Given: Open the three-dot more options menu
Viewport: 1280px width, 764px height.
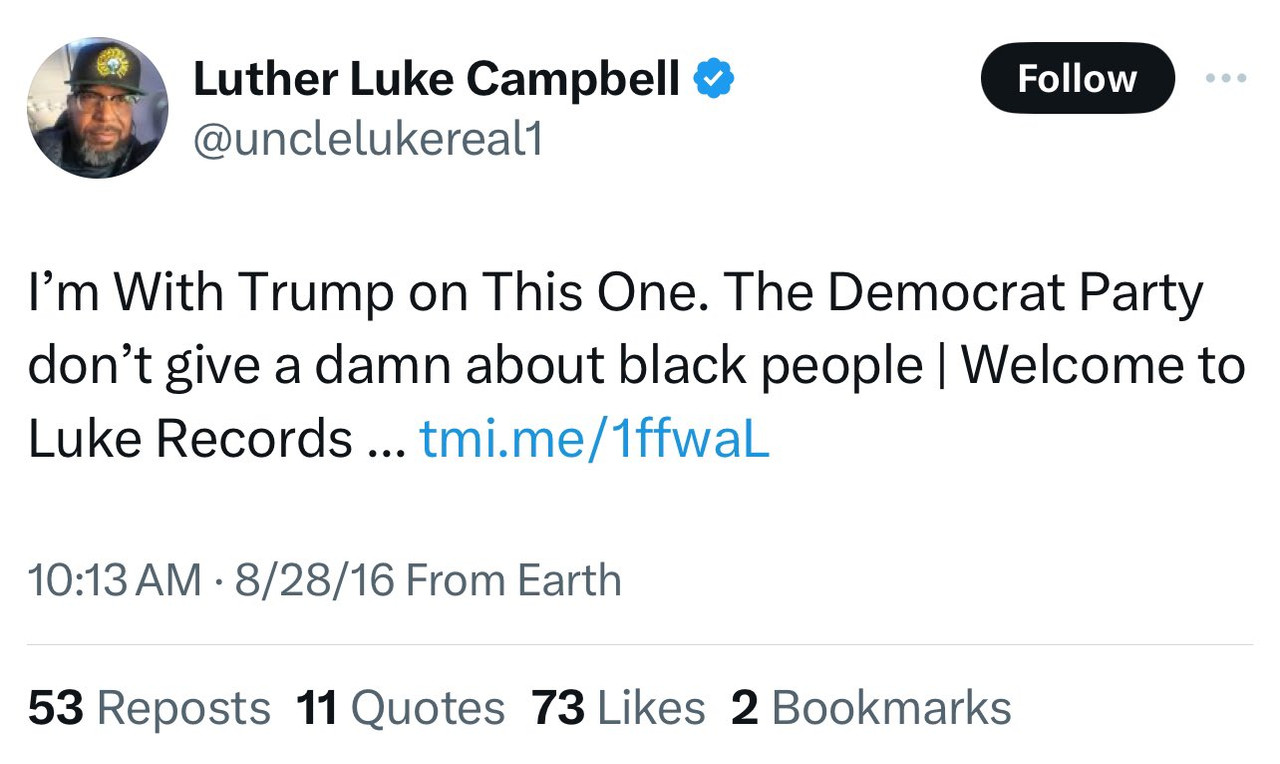Looking at the screenshot, I should [x=1226, y=78].
